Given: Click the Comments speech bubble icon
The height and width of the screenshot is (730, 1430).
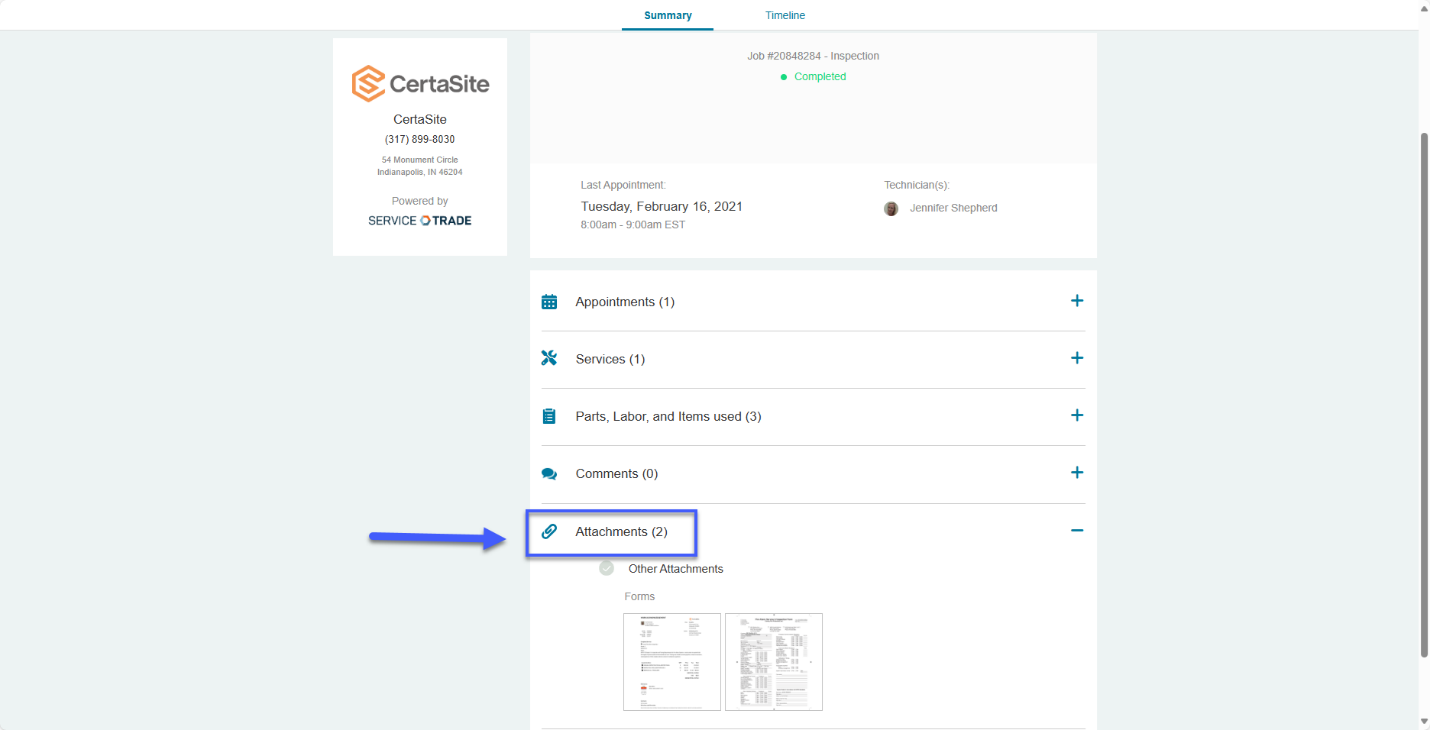Looking at the screenshot, I should 549,472.
